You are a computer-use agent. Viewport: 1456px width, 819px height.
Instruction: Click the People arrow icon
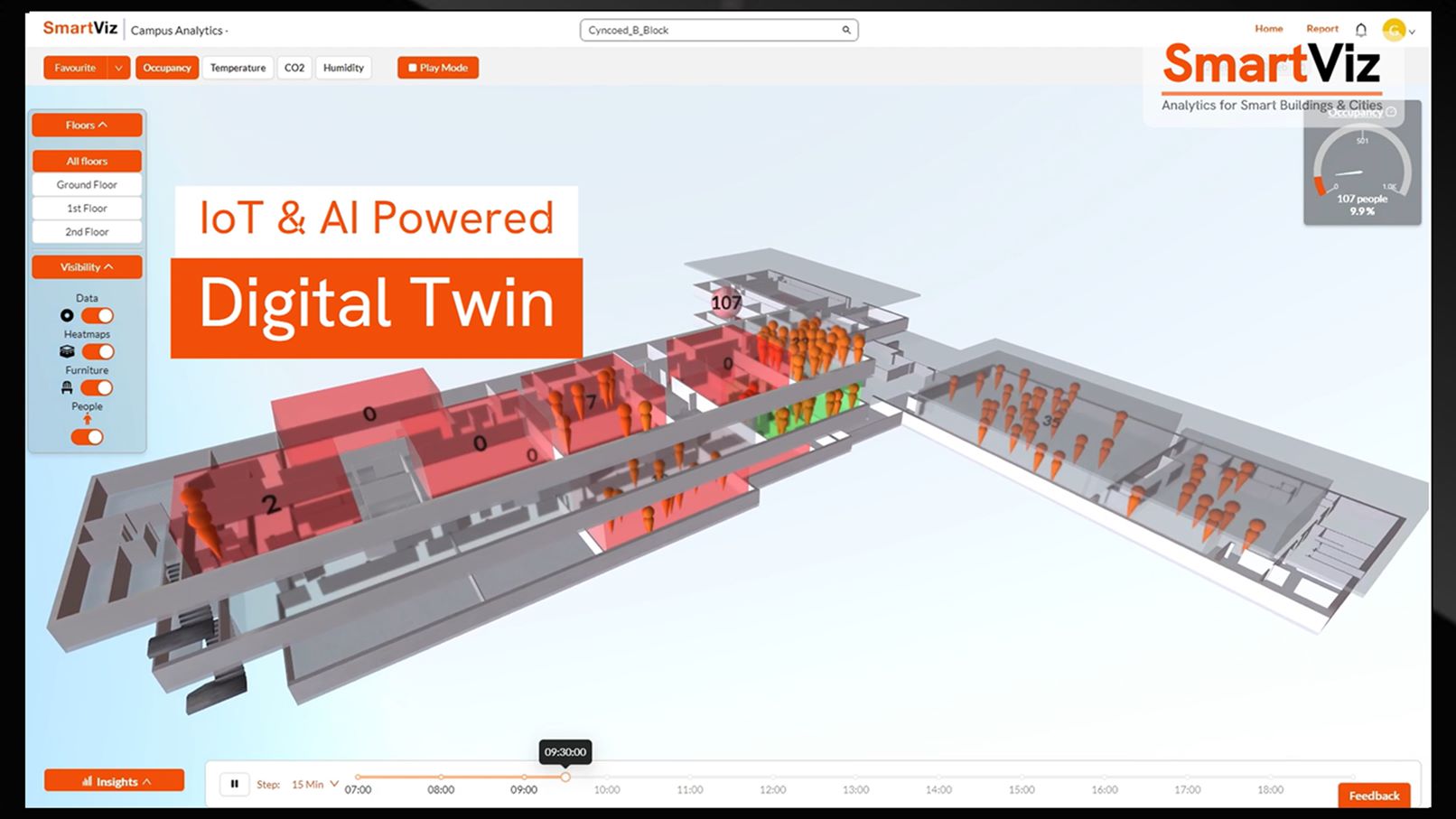(x=87, y=418)
